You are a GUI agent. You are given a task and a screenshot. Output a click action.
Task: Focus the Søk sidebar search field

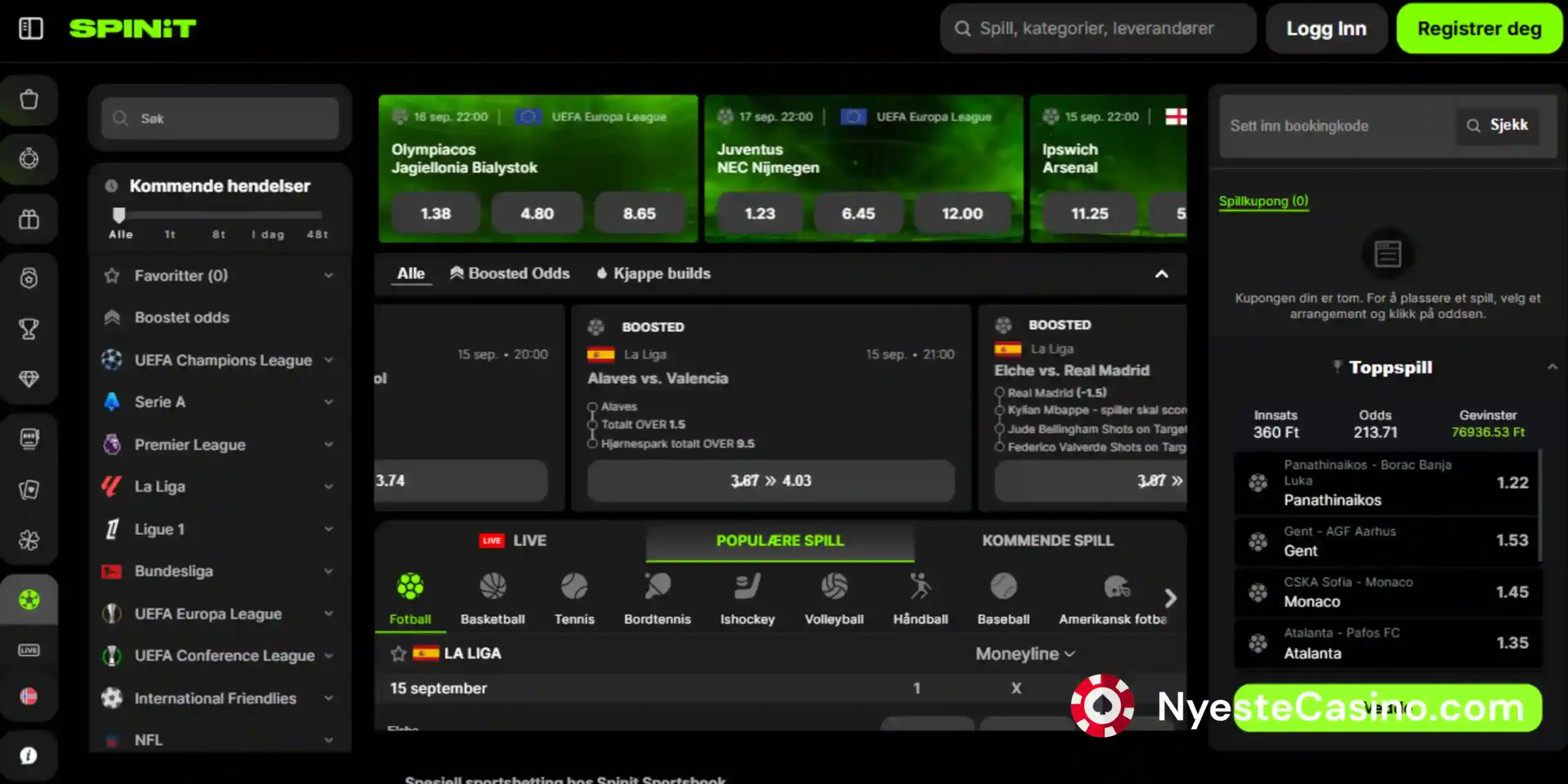(x=220, y=118)
